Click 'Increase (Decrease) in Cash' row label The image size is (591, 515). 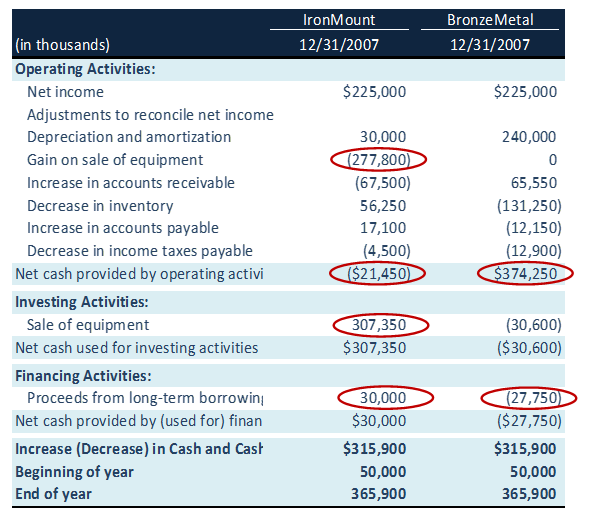139,449
